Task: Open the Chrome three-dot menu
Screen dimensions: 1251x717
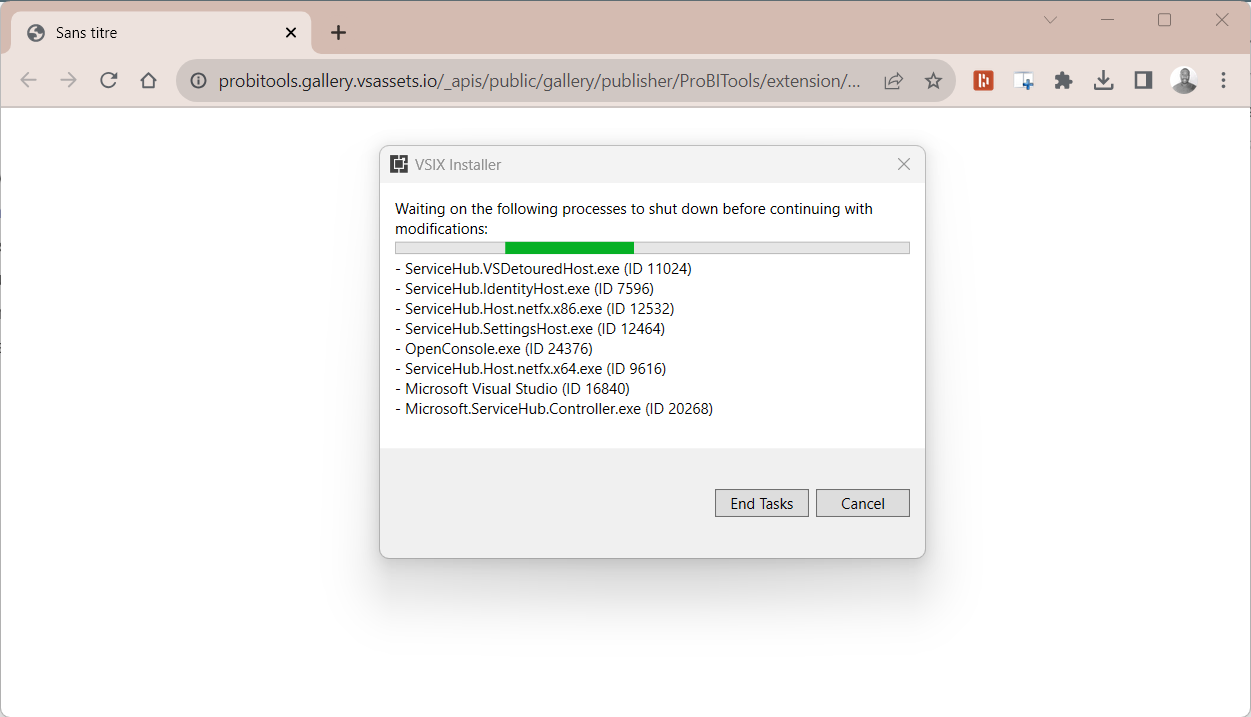Action: 1223,81
